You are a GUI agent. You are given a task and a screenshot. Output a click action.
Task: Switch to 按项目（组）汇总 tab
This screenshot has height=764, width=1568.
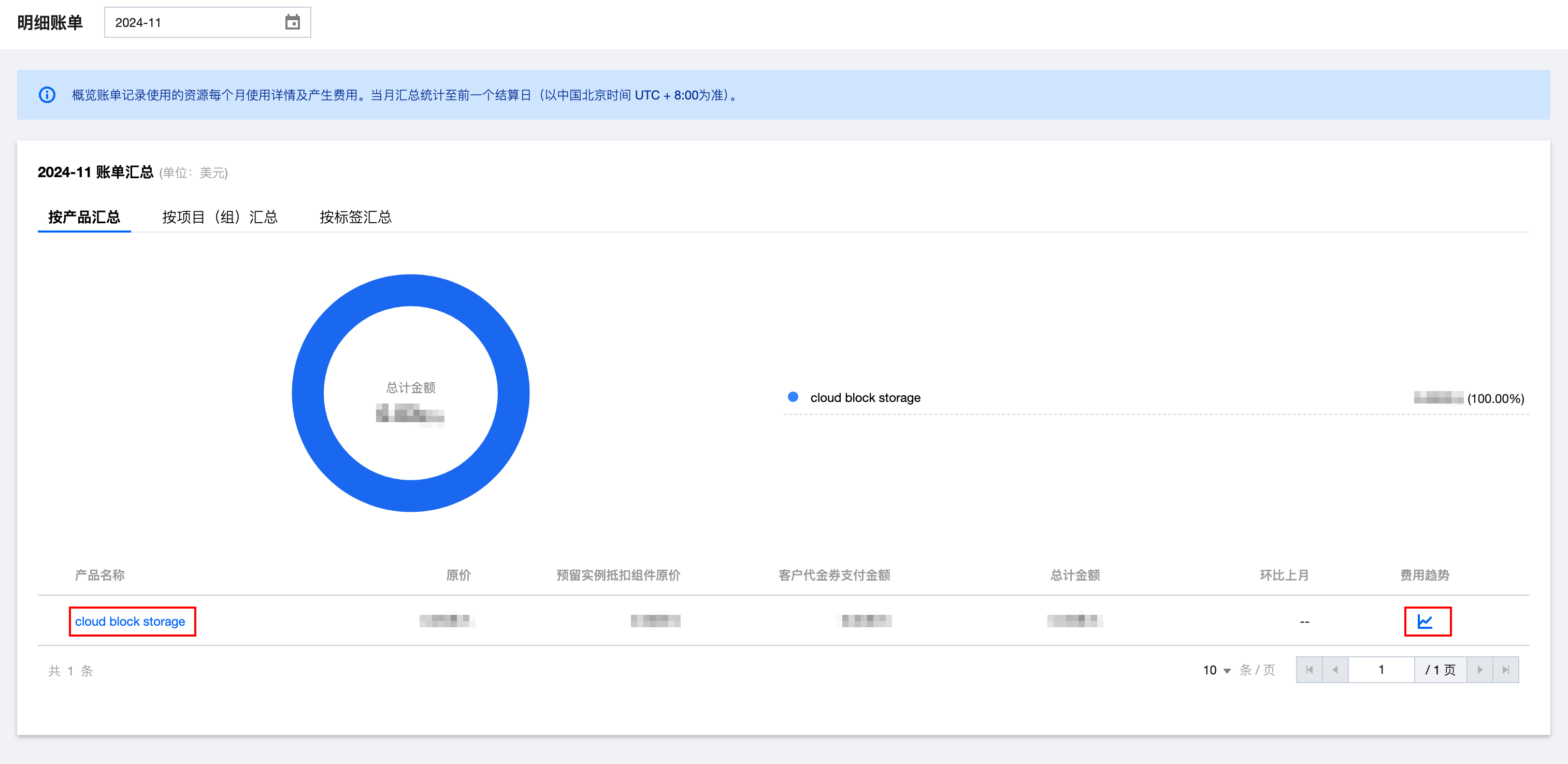[x=220, y=217]
